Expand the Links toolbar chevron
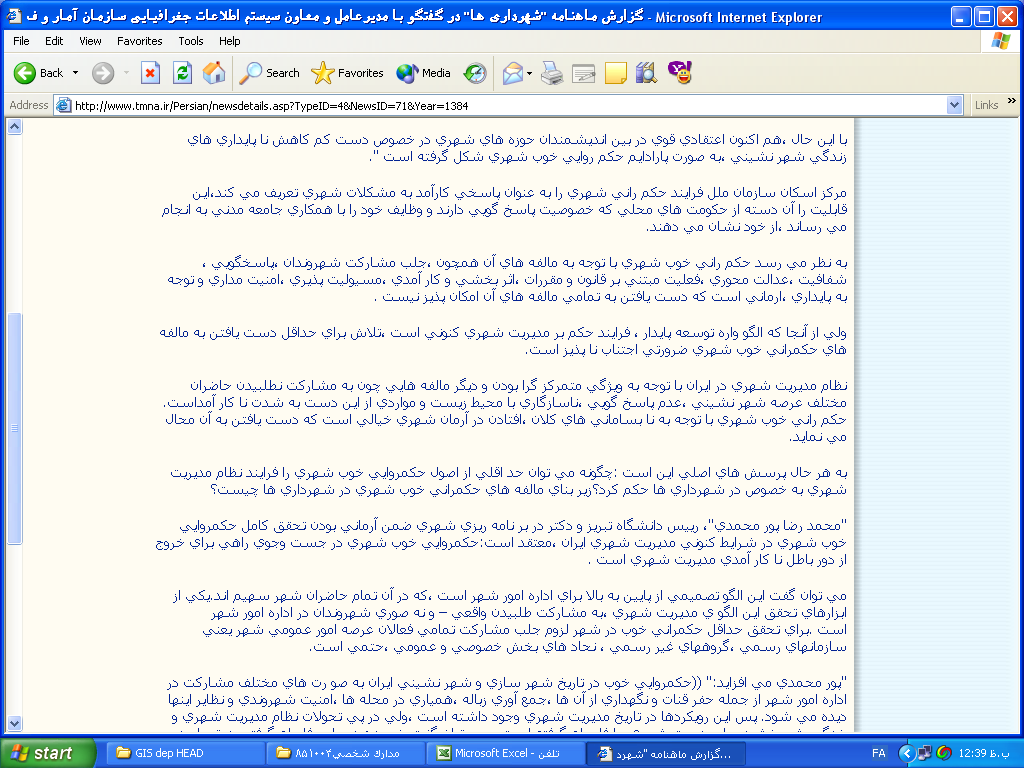Image resolution: width=1024 pixels, height=768 pixels. pos(1012,105)
